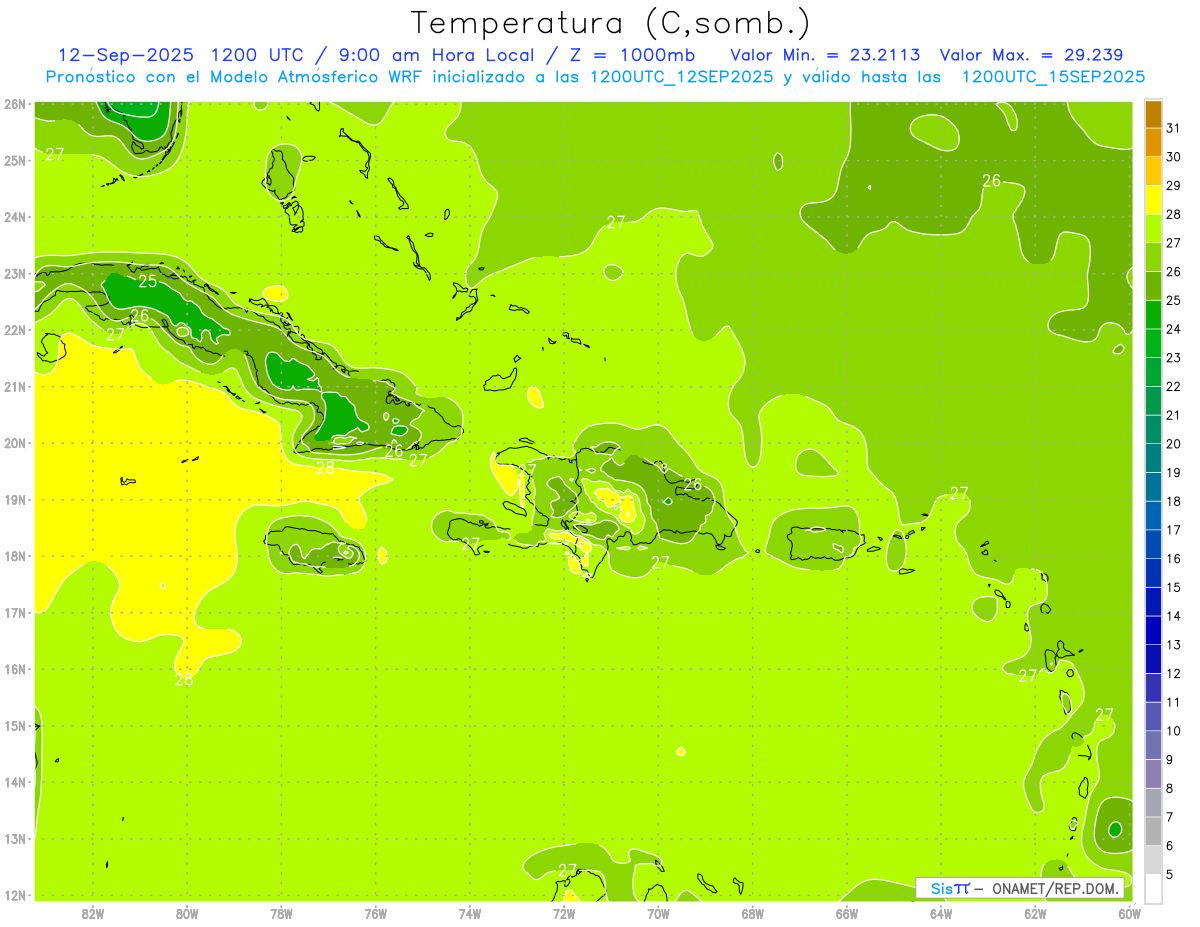Click the "26N" latitude axis label
Image resolution: width=1200 pixels, height=927 pixels.
click(14, 104)
